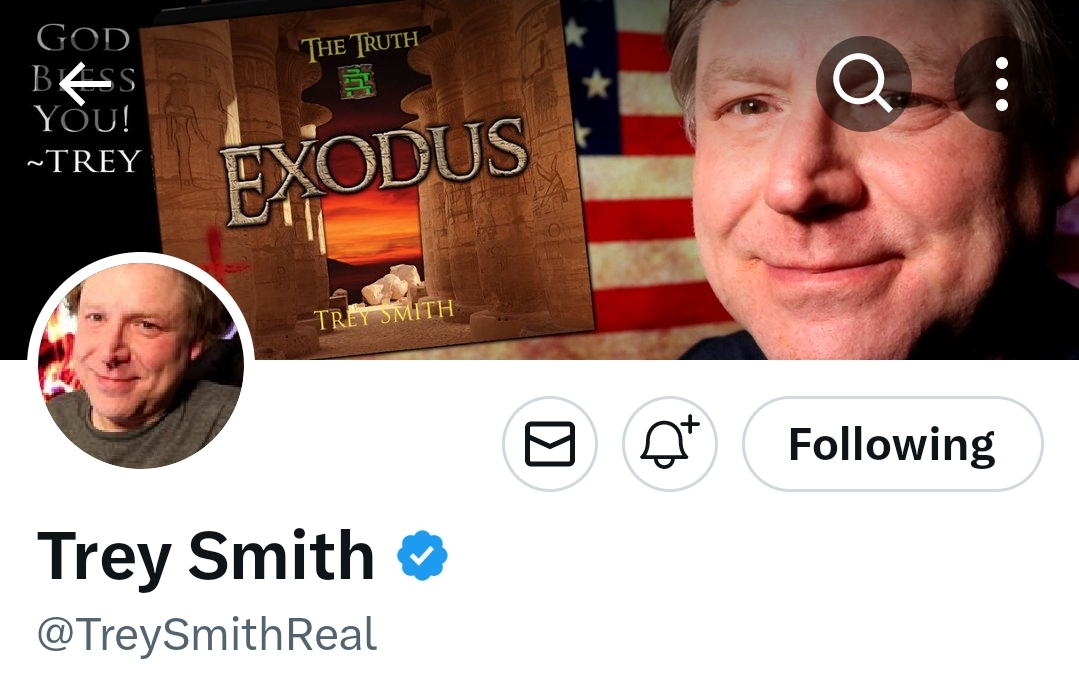Open search with the magnifier icon

click(x=864, y=84)
